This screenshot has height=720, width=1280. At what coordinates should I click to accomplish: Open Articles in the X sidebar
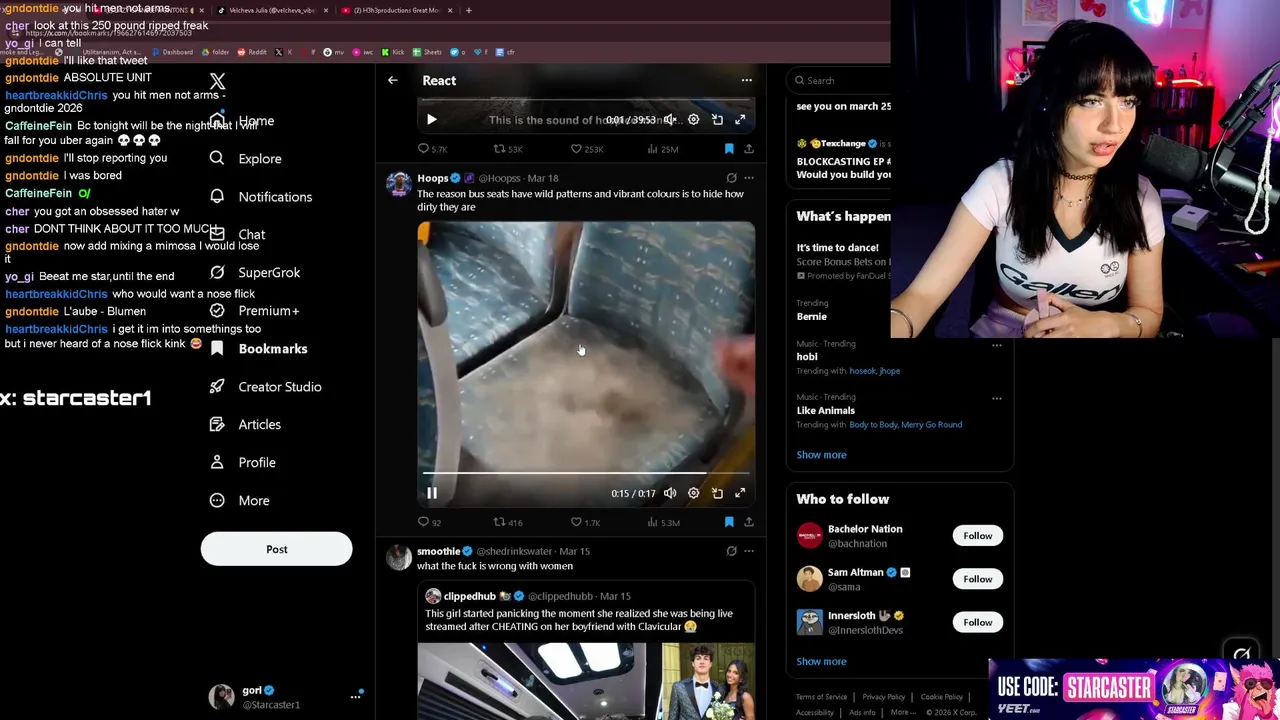[245, 425]
